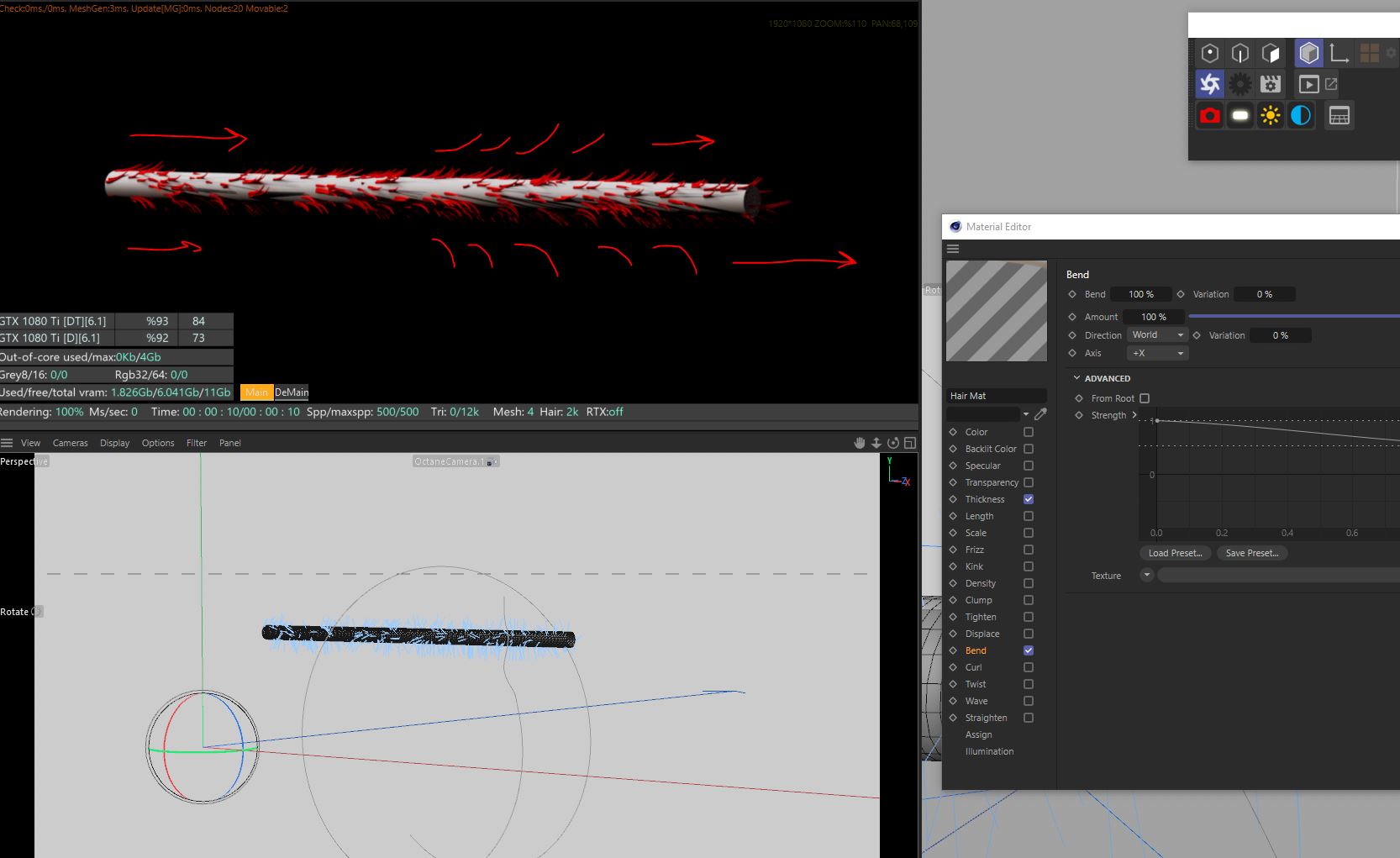Viewport: 1400px width, 858px height.
Task: Click the Save Preset... button
Action: [x=1252, y=553]
